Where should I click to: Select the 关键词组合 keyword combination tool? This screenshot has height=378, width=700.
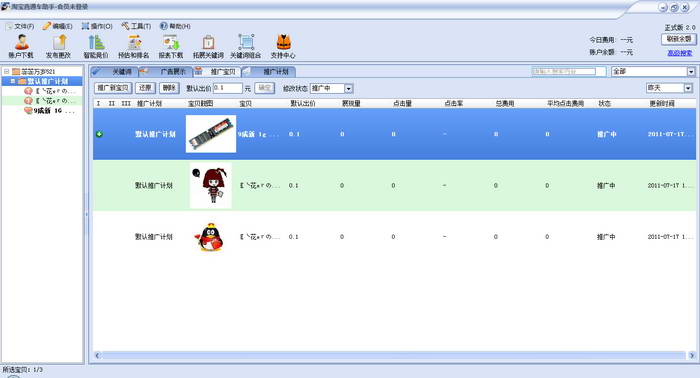point(246,46)
